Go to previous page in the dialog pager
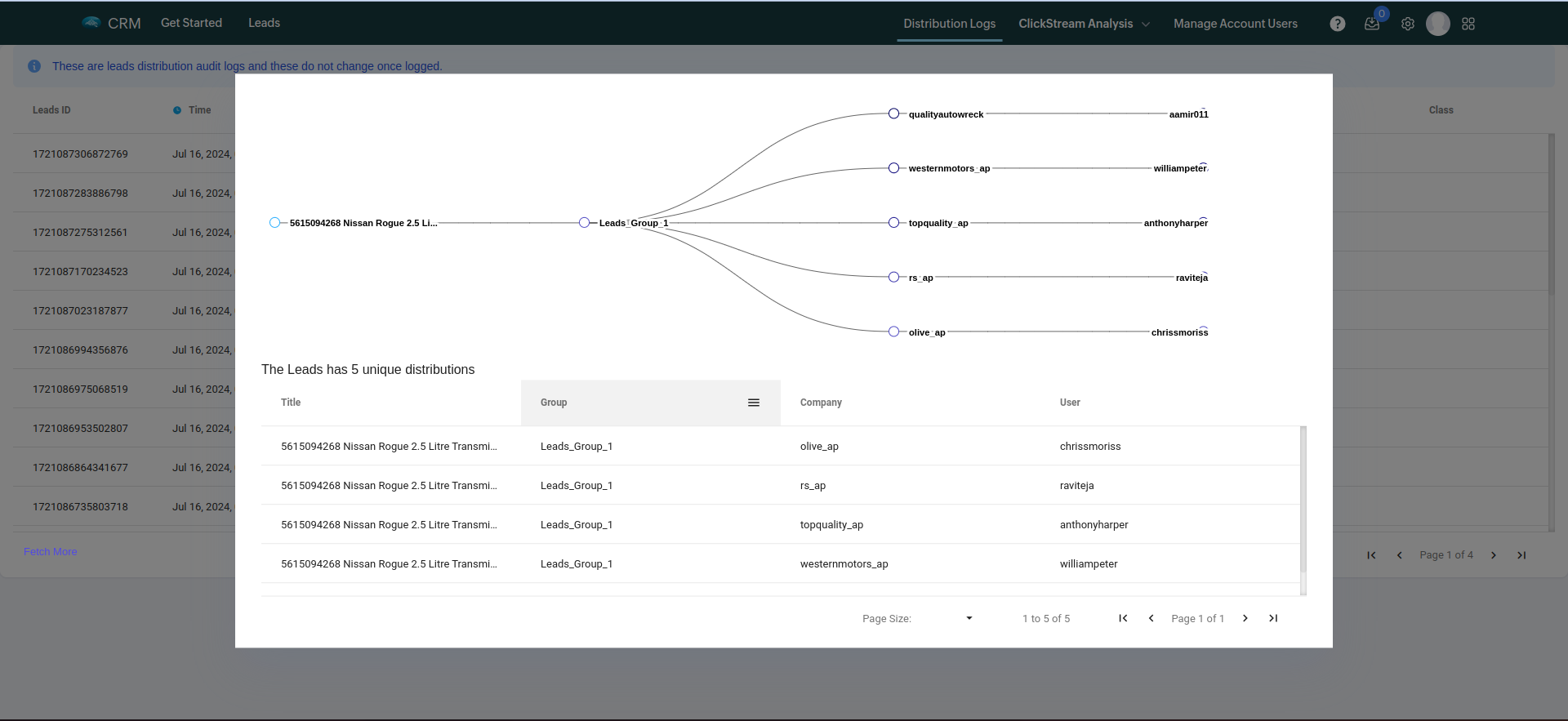This screenshot has height=721, width=1568. coord(1151,618)
